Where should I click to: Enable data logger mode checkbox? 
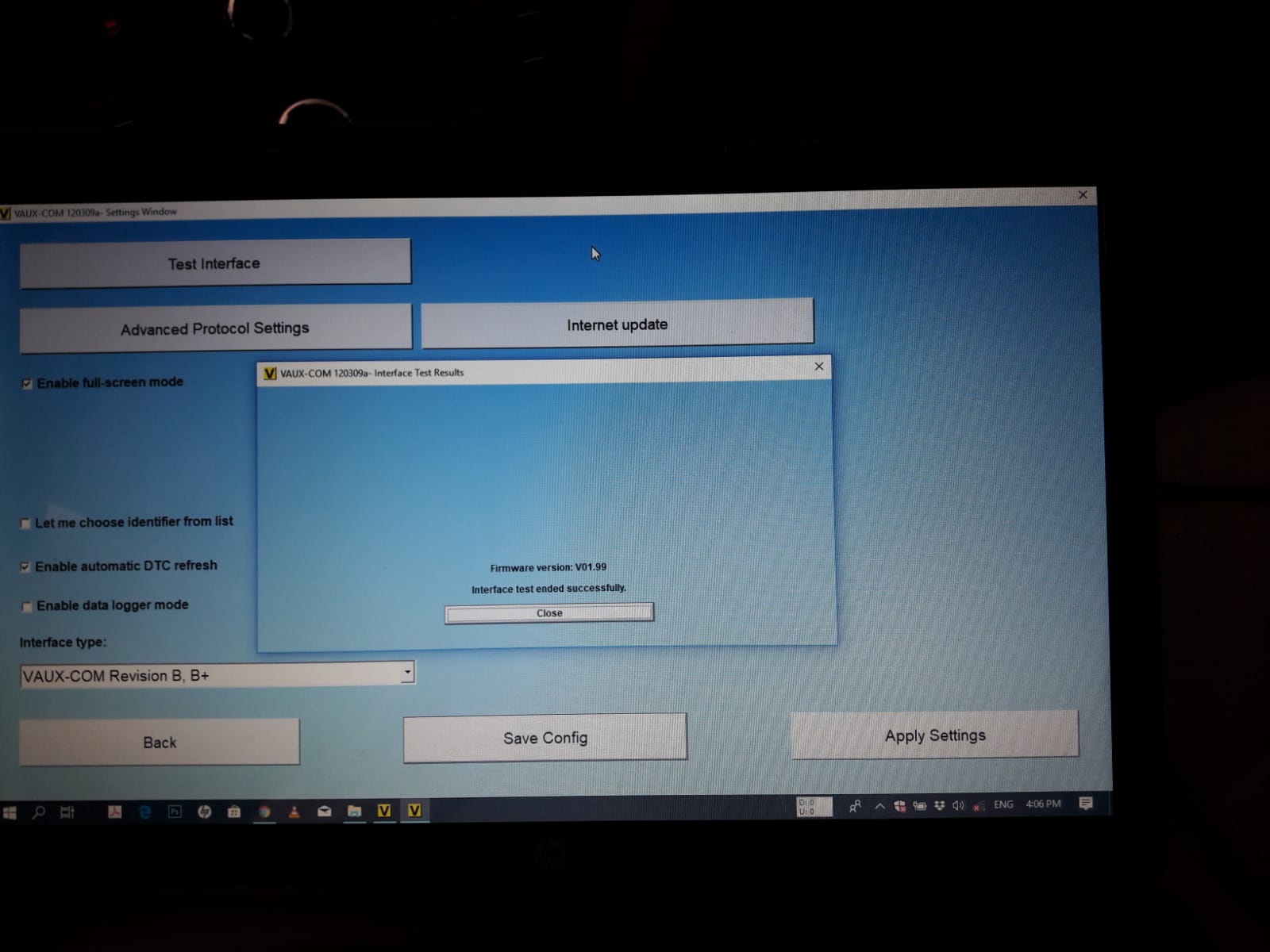pos(27,607)
